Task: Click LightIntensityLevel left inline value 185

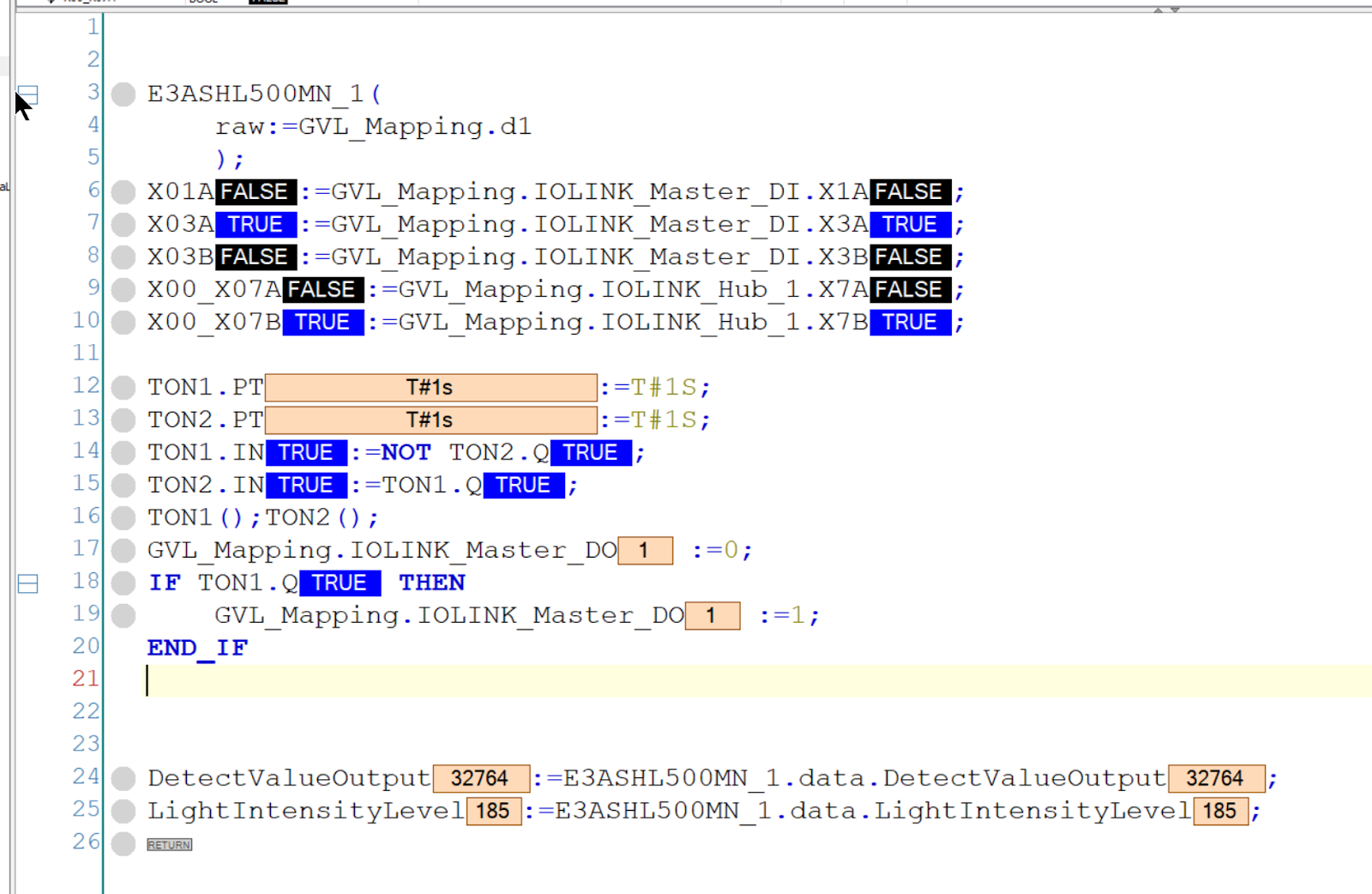Action: click(494, 812)
